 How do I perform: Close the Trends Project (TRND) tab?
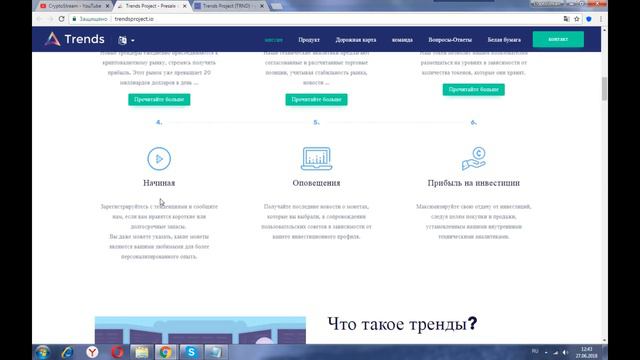click(262, 6)
